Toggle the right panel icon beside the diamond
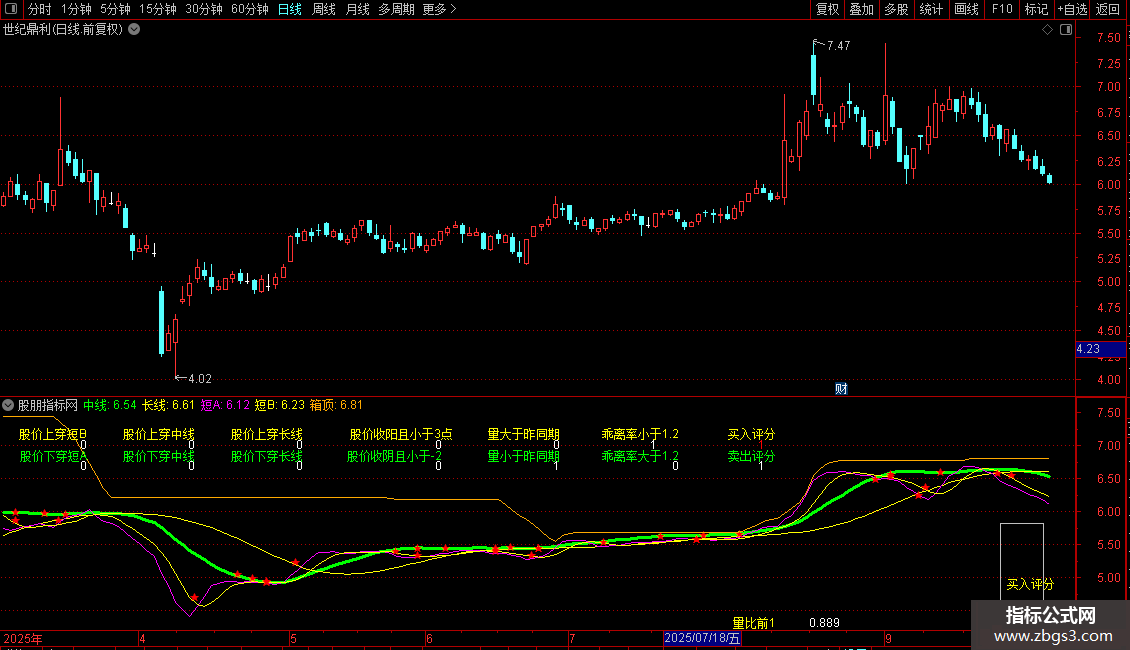 (x=1067, y=30)
